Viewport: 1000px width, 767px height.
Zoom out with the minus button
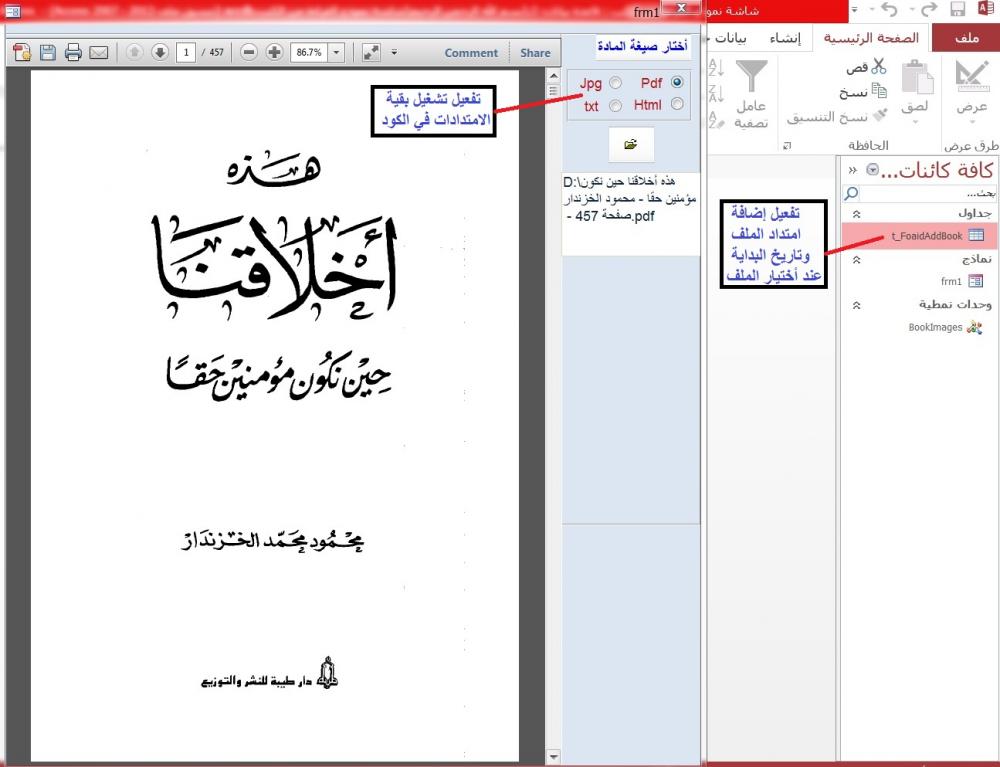(249, 52)
